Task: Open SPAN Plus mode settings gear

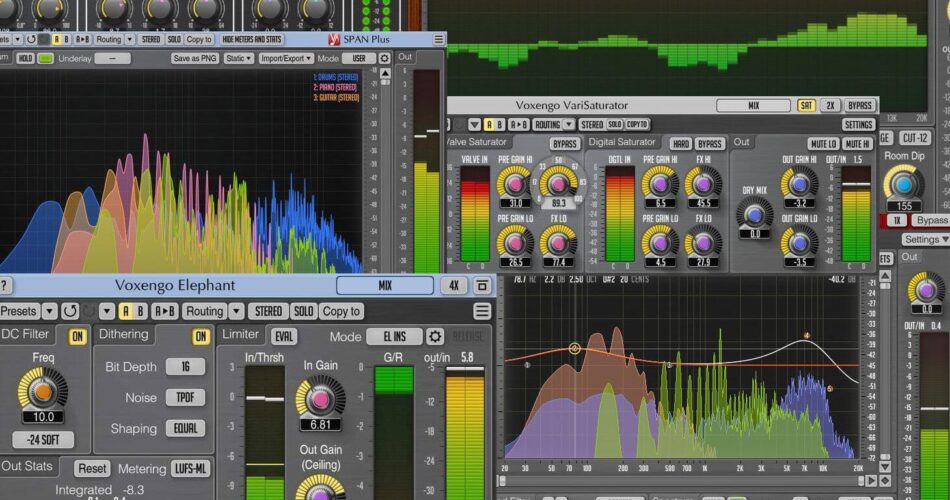Action: pyautogui.click(x=384, y=58)
